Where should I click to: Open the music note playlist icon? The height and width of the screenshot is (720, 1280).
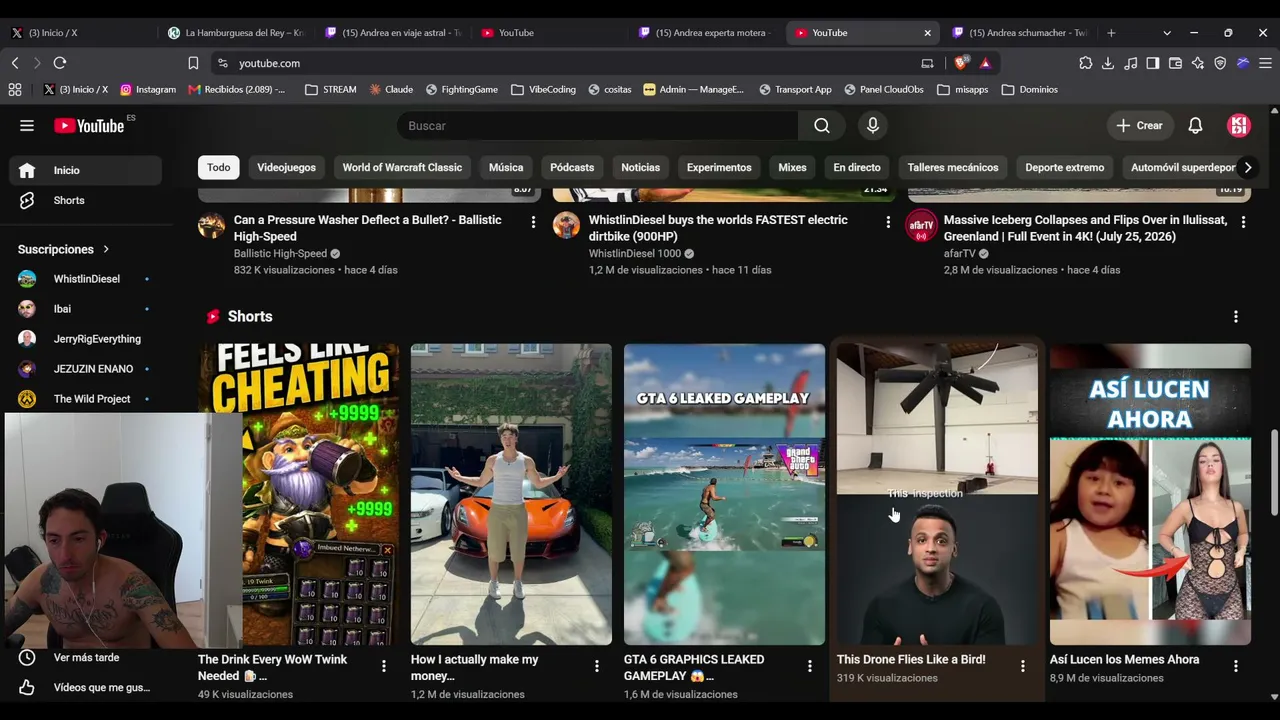coord(1131,63)
